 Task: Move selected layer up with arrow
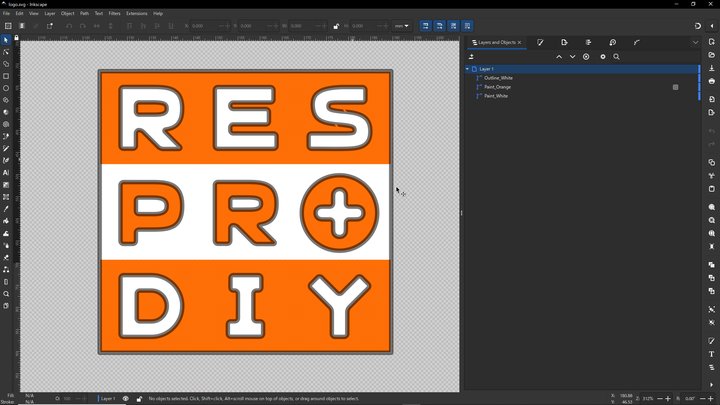click(x=559, y=56)
